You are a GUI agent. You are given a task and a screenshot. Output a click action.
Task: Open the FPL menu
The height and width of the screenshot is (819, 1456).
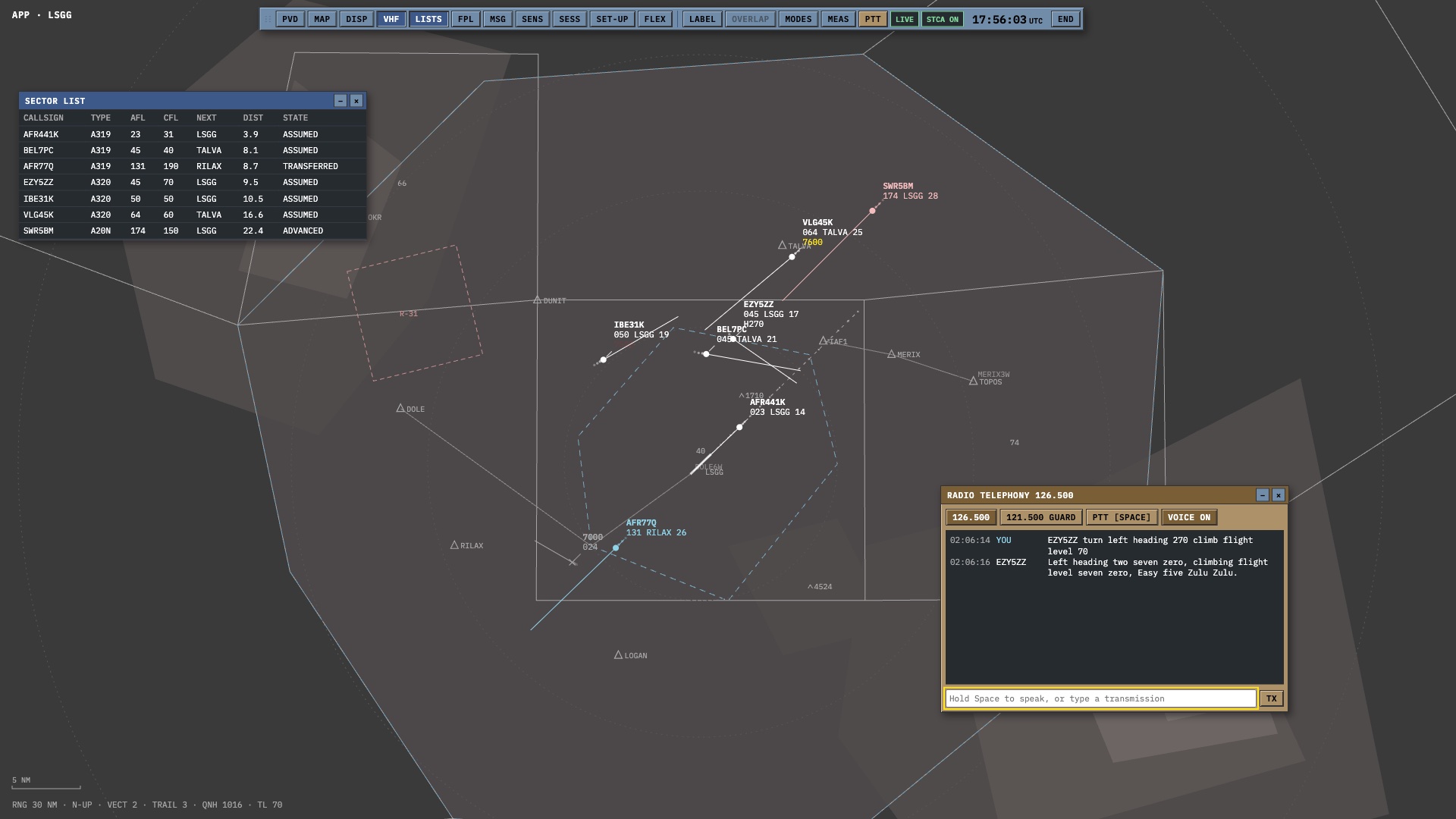466,19
